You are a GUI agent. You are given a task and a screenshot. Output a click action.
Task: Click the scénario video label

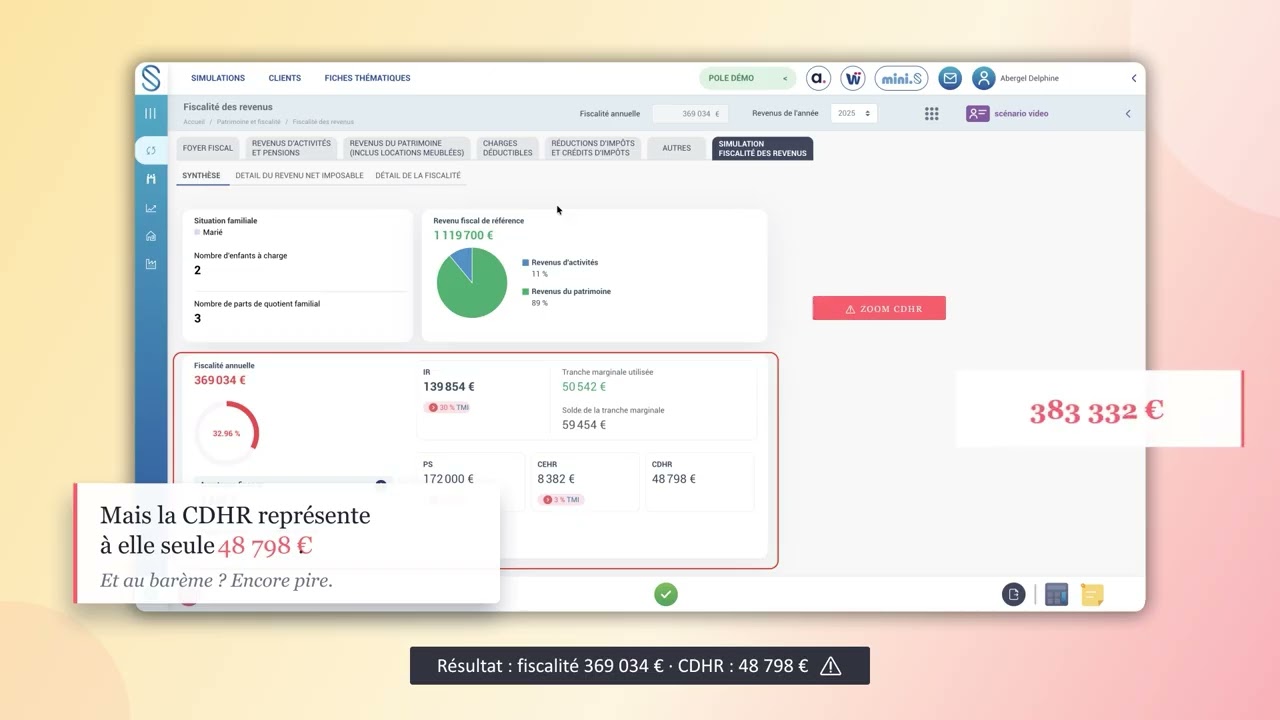pyautogui.click(x=1021, y=114)
